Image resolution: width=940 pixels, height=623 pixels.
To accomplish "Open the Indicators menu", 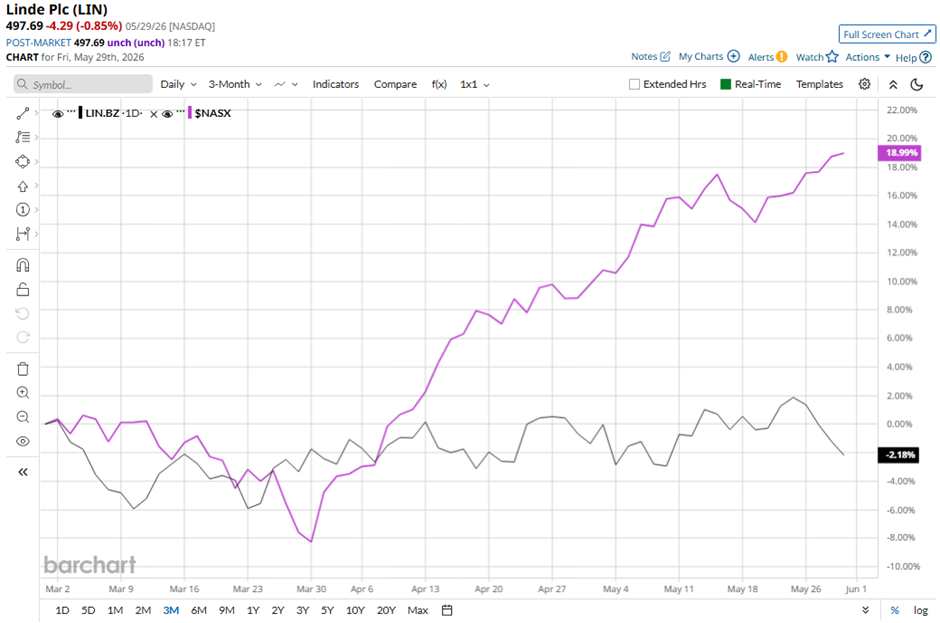I will [x=335, y=85].
